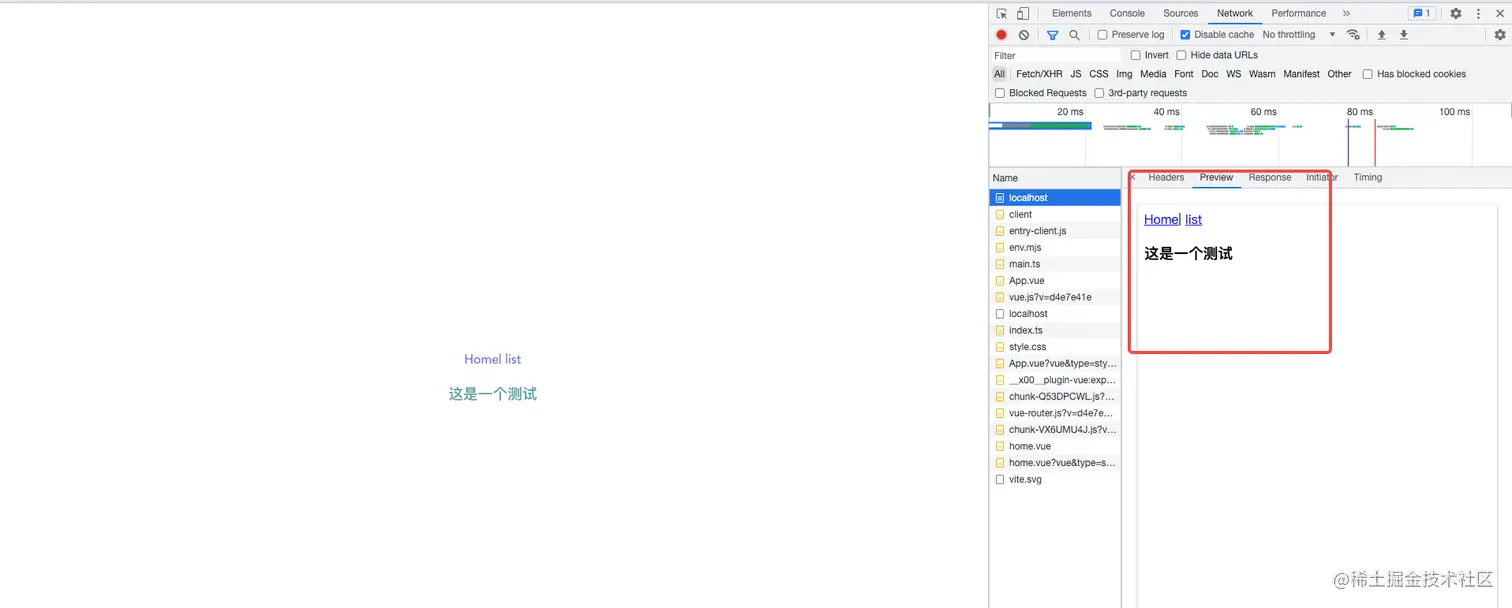Filter requests by CSS type

(x=1099, y=74)
